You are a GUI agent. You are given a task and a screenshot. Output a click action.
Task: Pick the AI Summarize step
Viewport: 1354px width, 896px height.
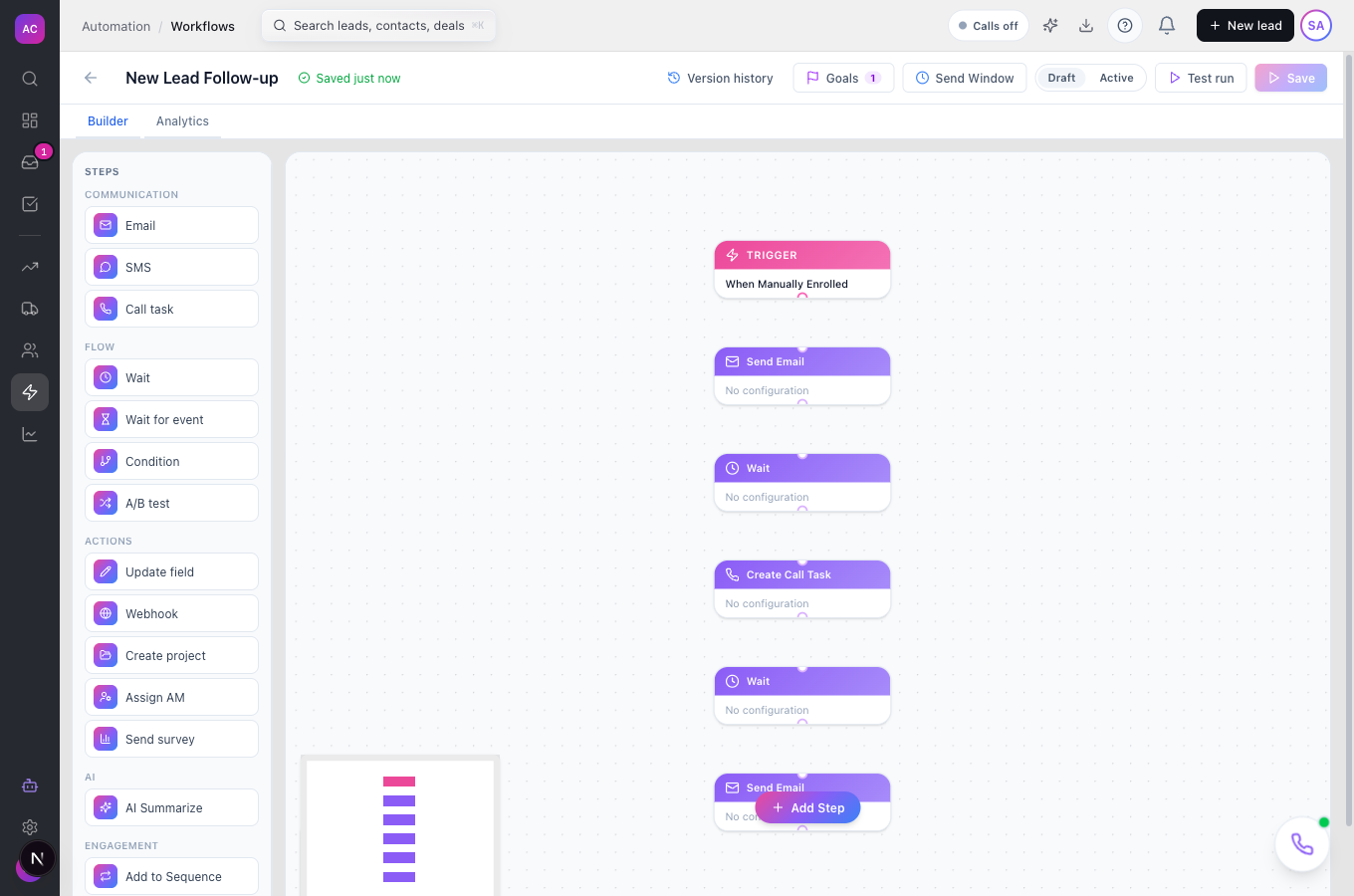point(171,807)
